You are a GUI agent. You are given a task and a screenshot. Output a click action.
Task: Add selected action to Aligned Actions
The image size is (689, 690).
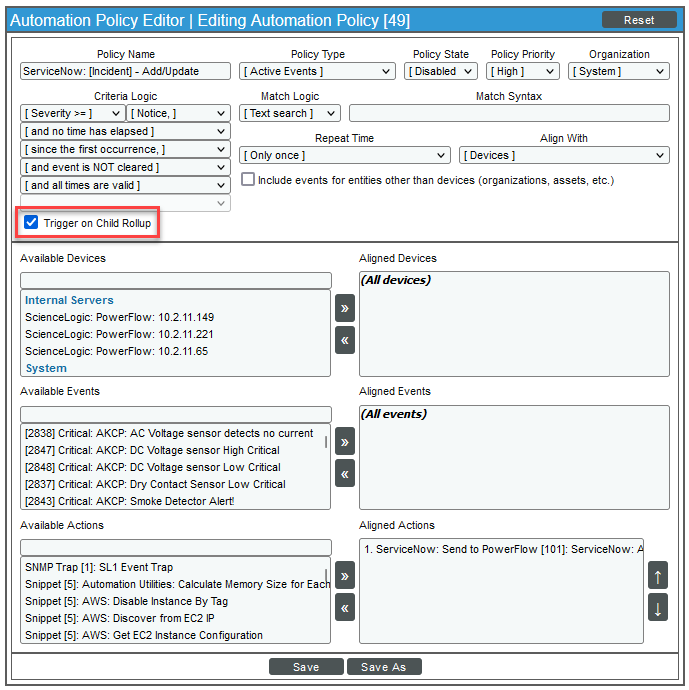coord(345,575)
